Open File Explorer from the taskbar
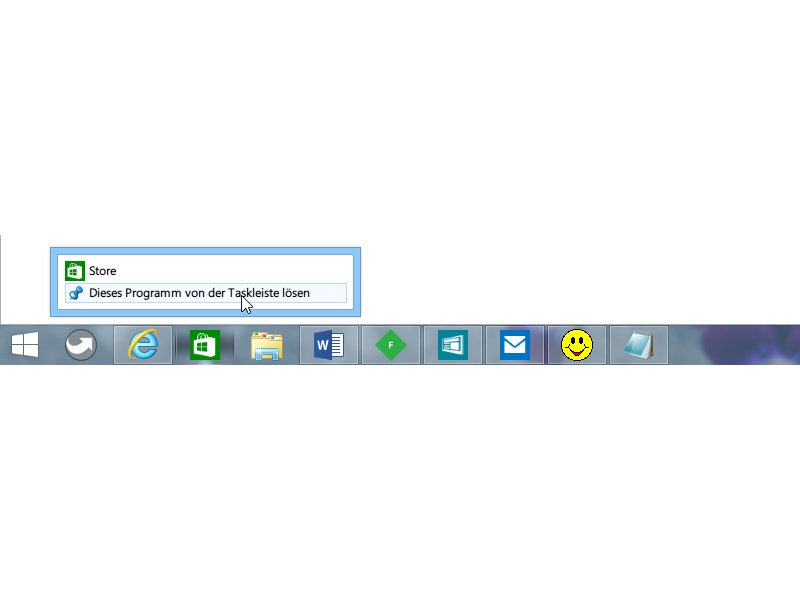This screenshot has width=800, height=600. pos(267,345)
